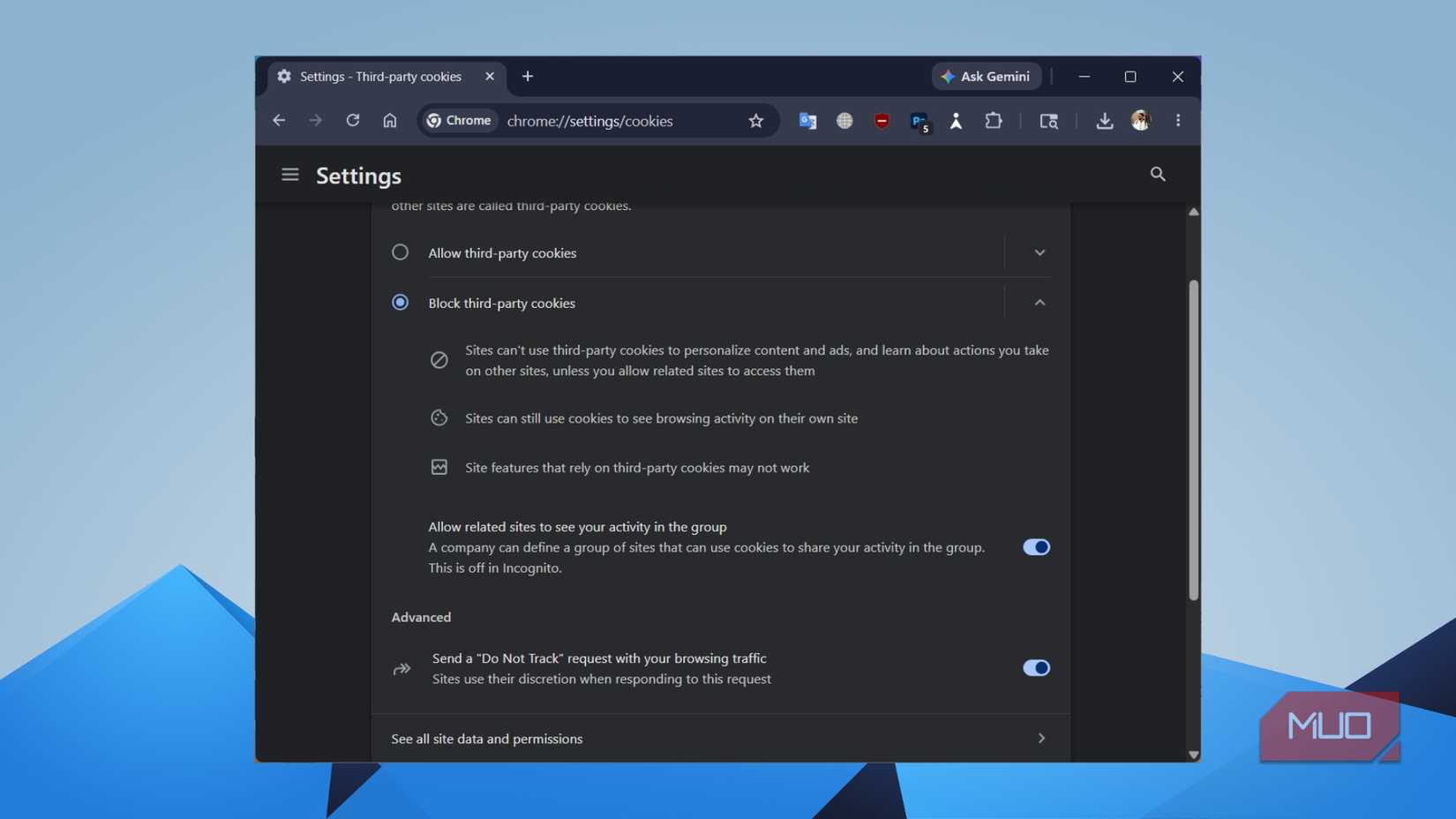Open the tab search side panel icon
1456x819 pixels.
tap(1048, 121)
